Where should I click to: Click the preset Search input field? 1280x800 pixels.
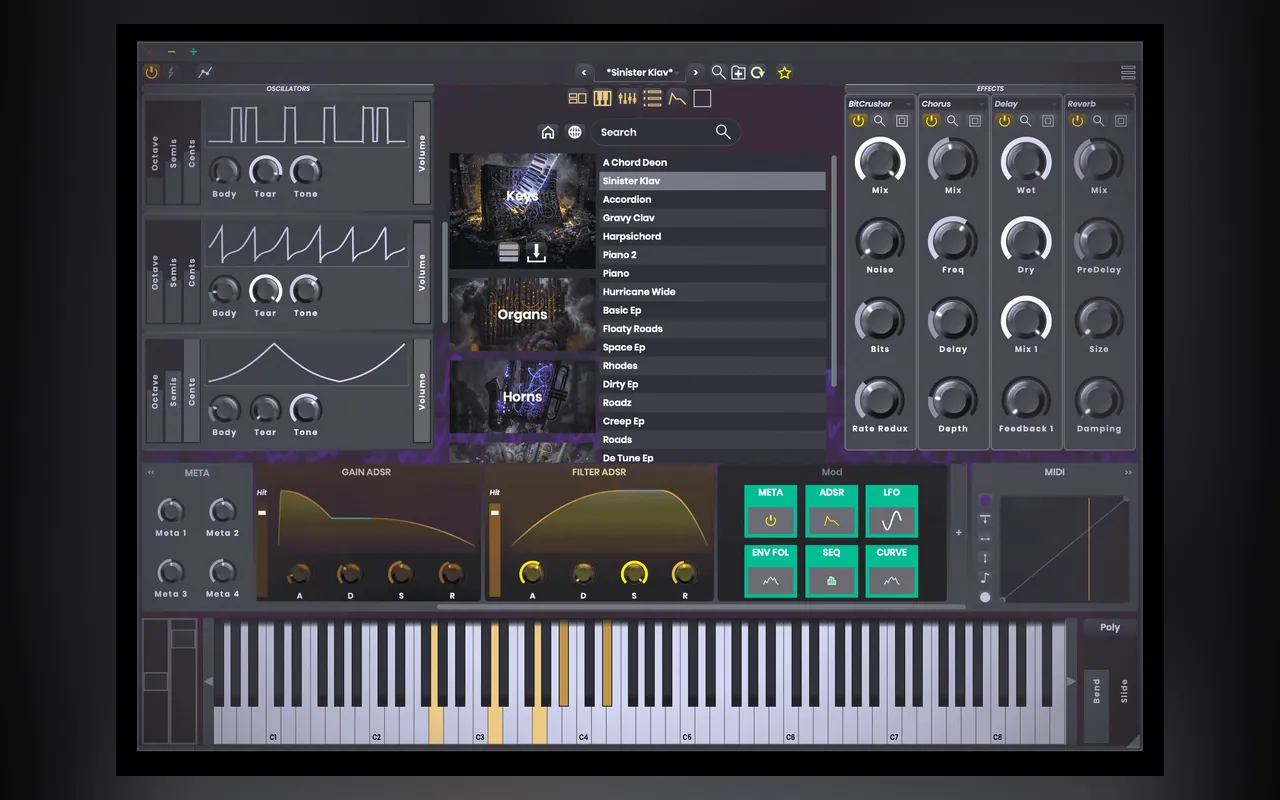[x=664, y=132]
